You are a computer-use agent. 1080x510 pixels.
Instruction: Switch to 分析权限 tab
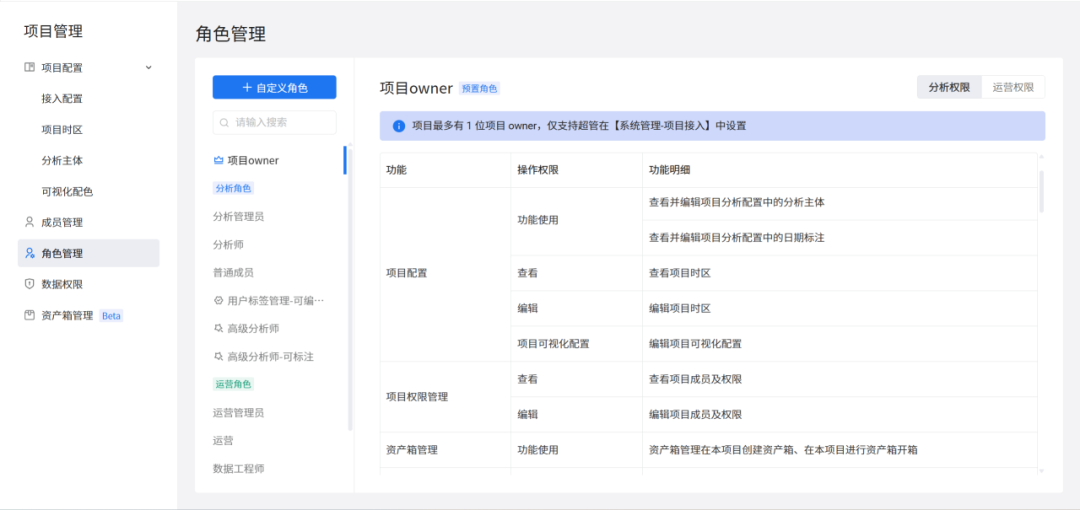pos(949,88)
